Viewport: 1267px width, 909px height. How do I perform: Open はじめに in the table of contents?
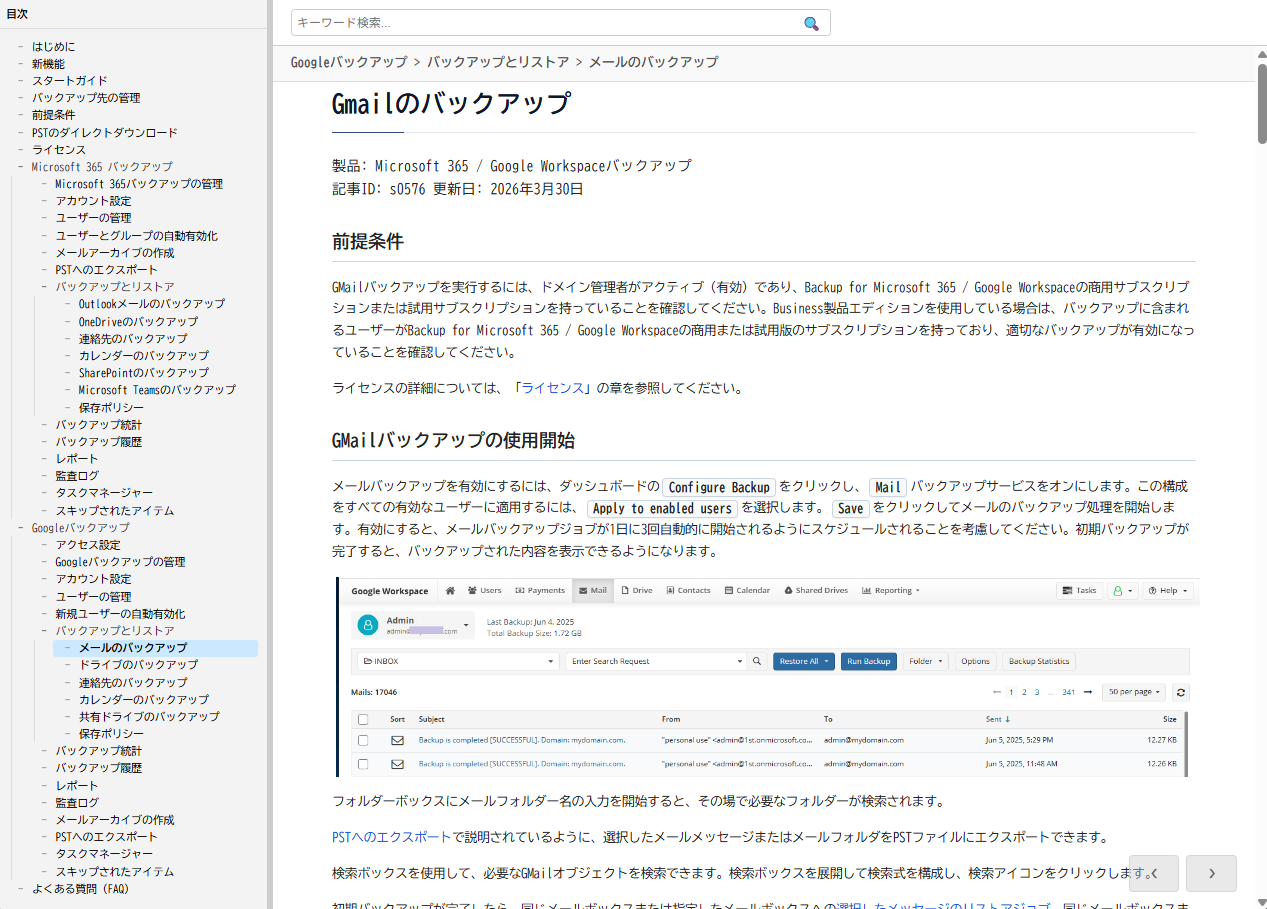[x=53, y=47]
